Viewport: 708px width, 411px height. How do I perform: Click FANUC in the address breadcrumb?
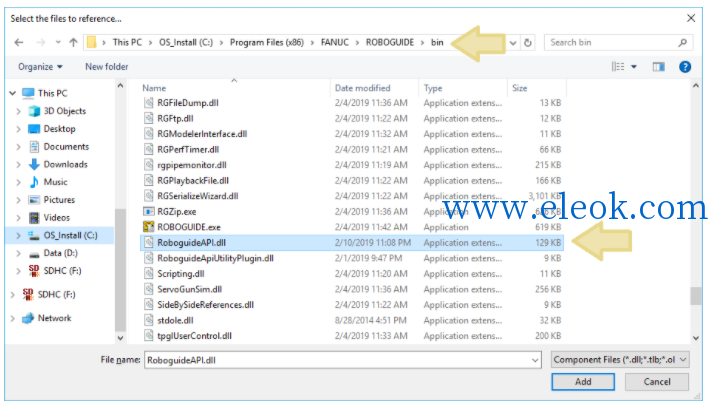point(335,42)
